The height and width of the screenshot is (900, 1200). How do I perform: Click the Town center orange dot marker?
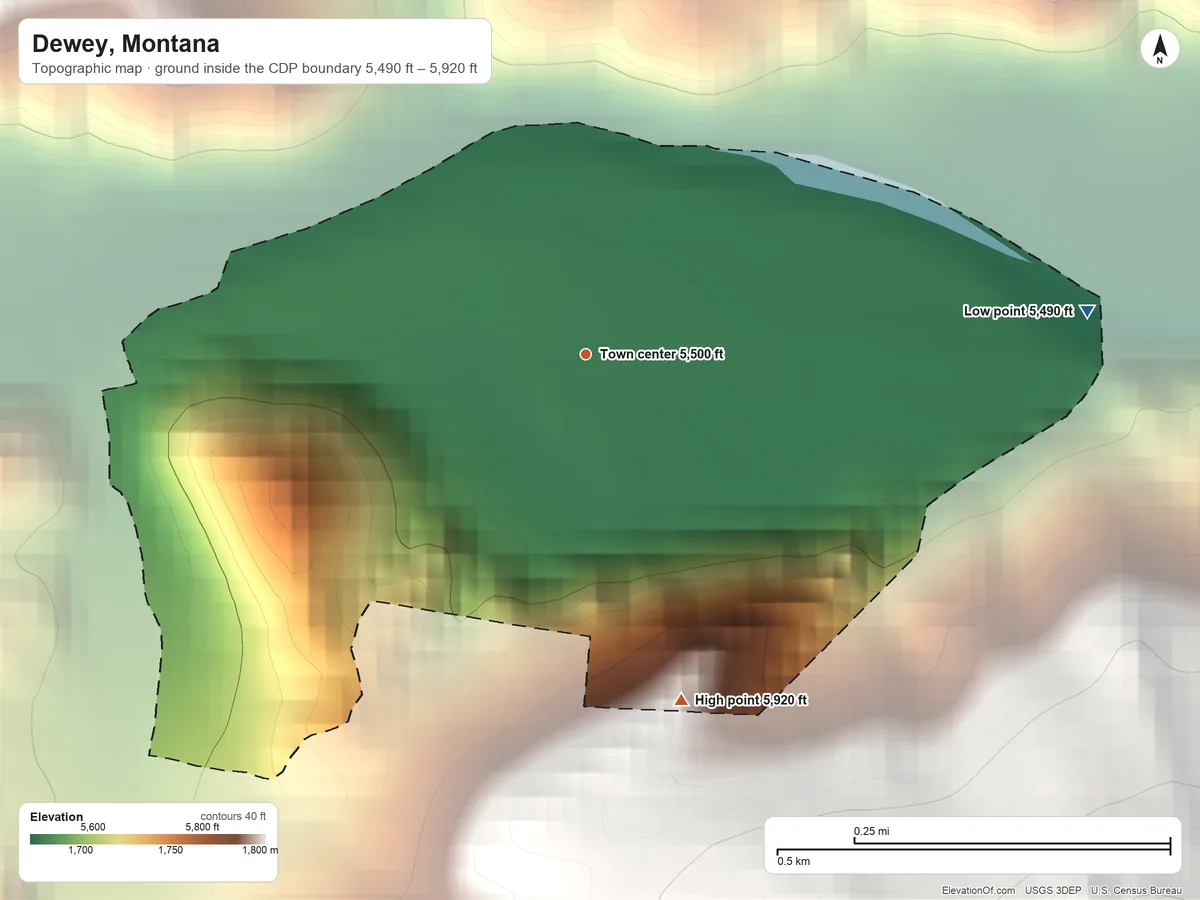coord(585,354)
